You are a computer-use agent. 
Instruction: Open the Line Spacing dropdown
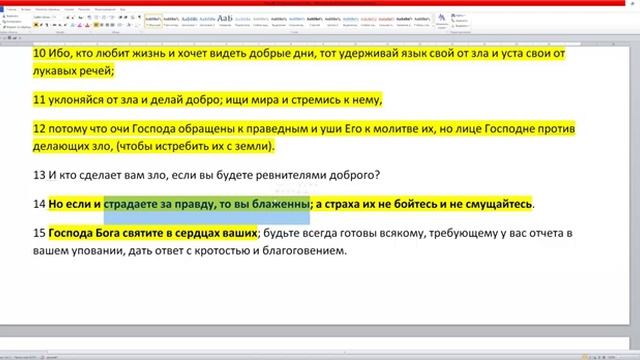(x=119, y=25)
